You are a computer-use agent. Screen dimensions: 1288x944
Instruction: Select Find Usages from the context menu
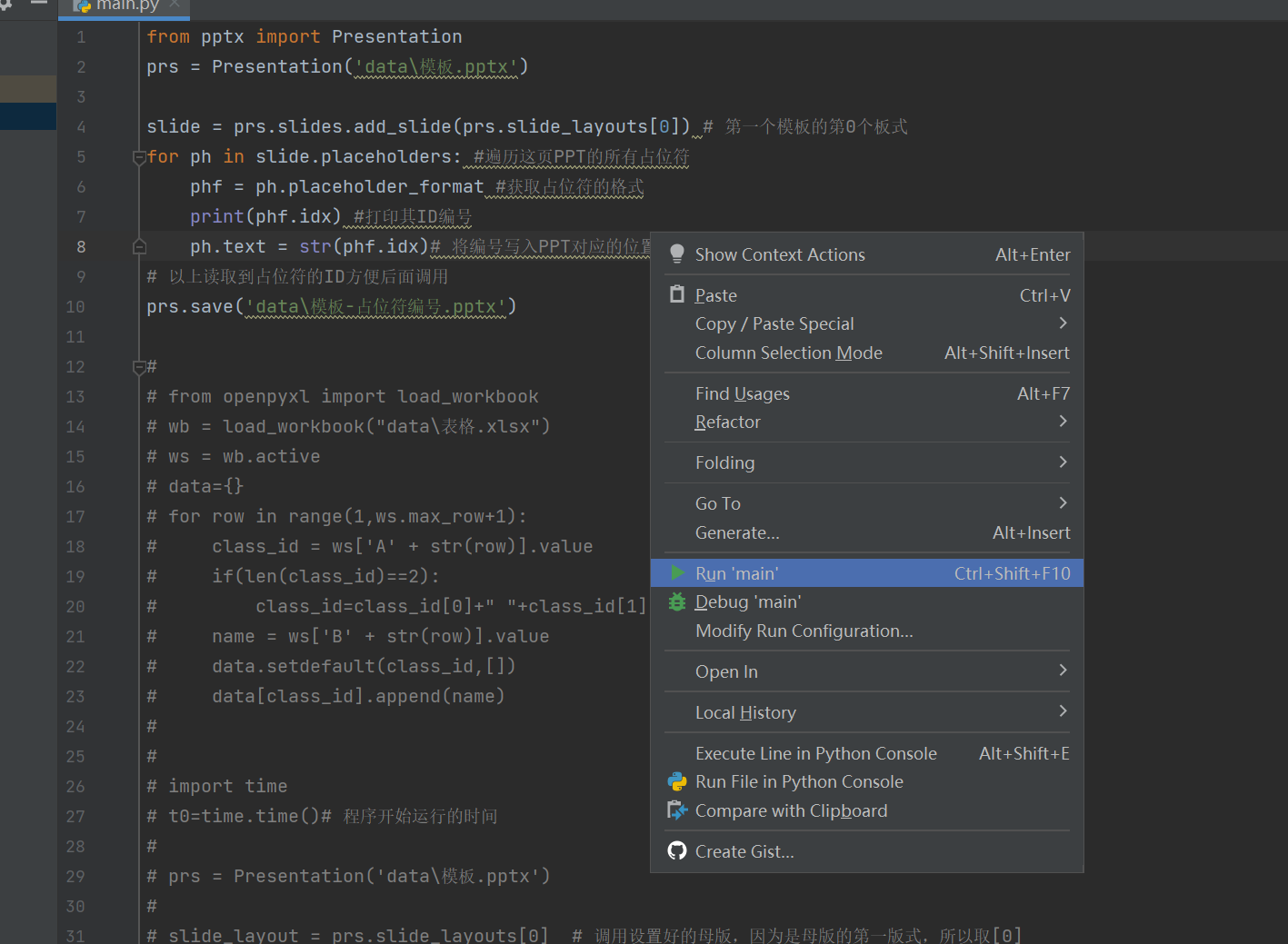[x=742, y=393]
